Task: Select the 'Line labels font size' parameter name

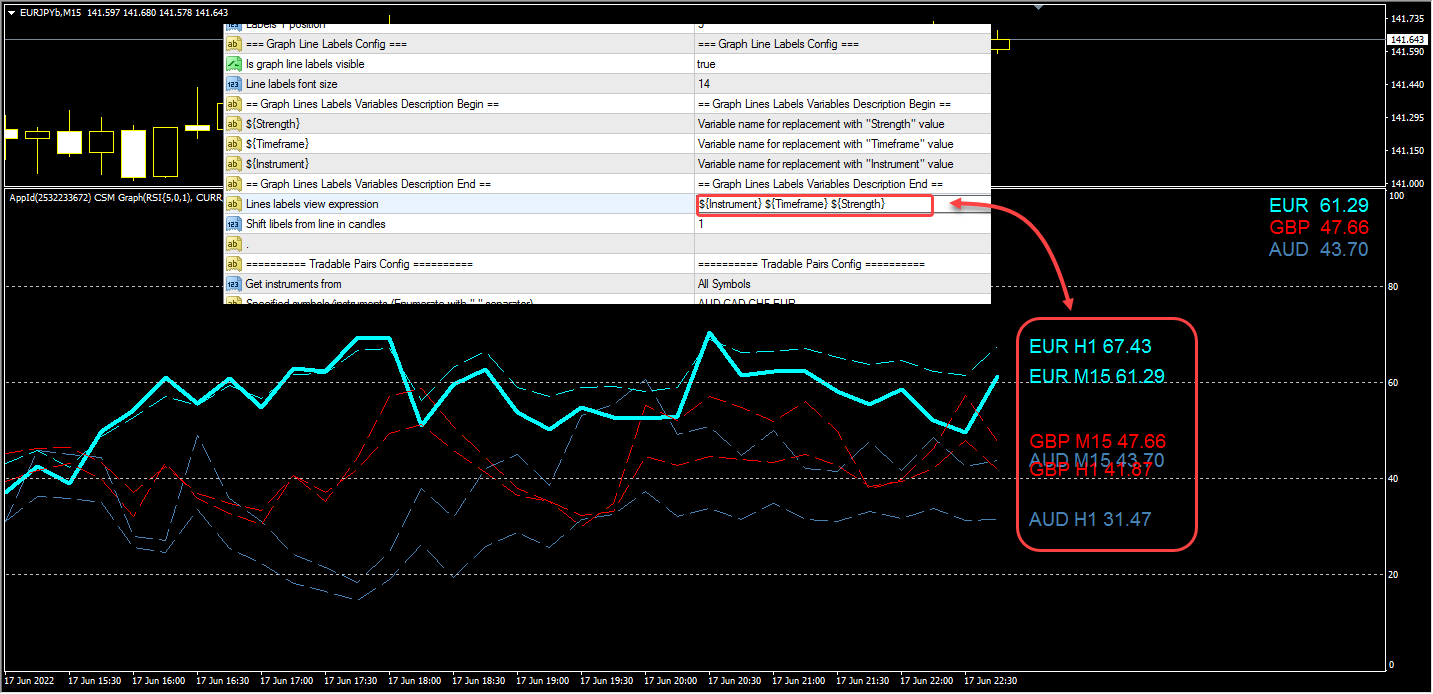Action: coord(291,84)
